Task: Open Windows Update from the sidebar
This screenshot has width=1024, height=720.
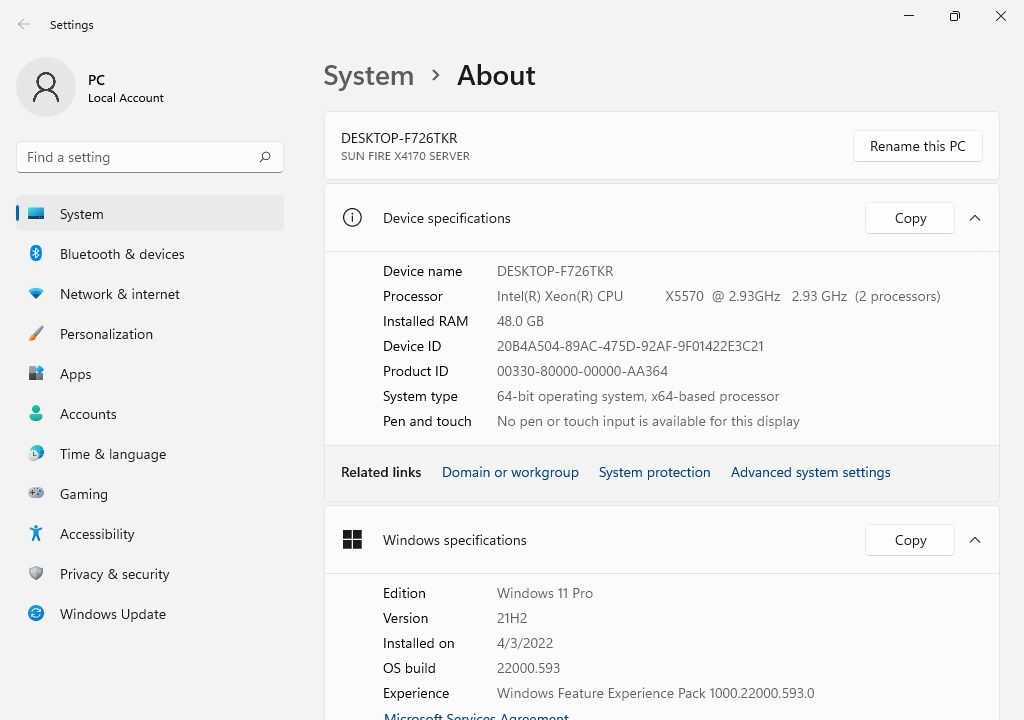Action: point(112,614)
